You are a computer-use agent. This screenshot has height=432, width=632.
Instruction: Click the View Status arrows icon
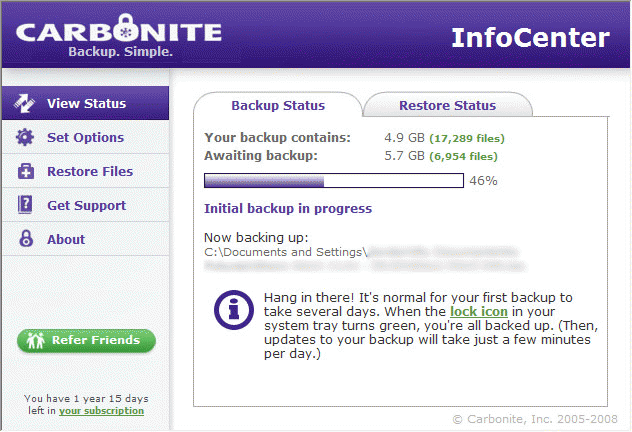click(x=24, y=103)
